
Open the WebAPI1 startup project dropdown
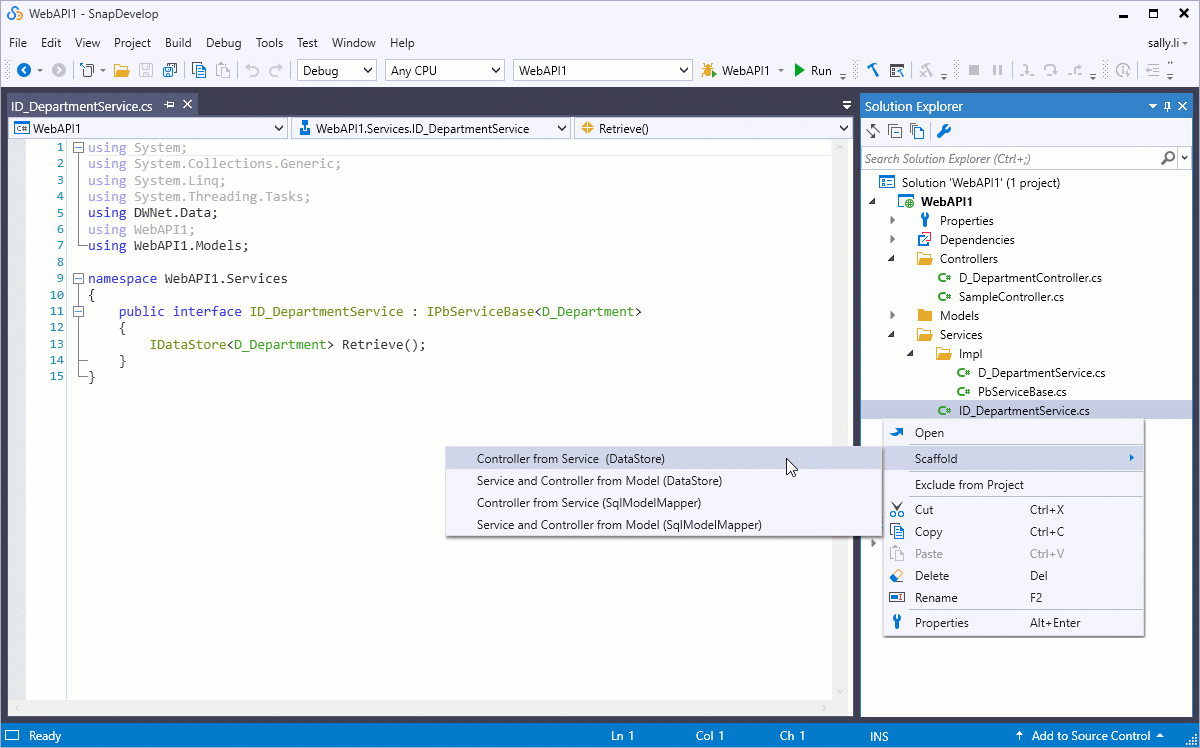[x=684, y=70]
